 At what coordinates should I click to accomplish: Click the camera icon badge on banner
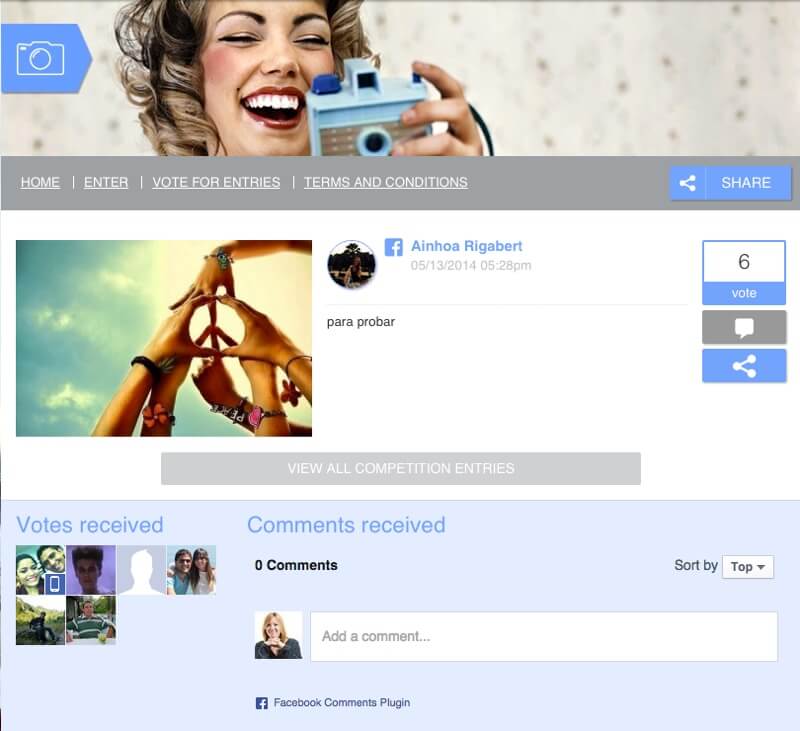point(45,59)
